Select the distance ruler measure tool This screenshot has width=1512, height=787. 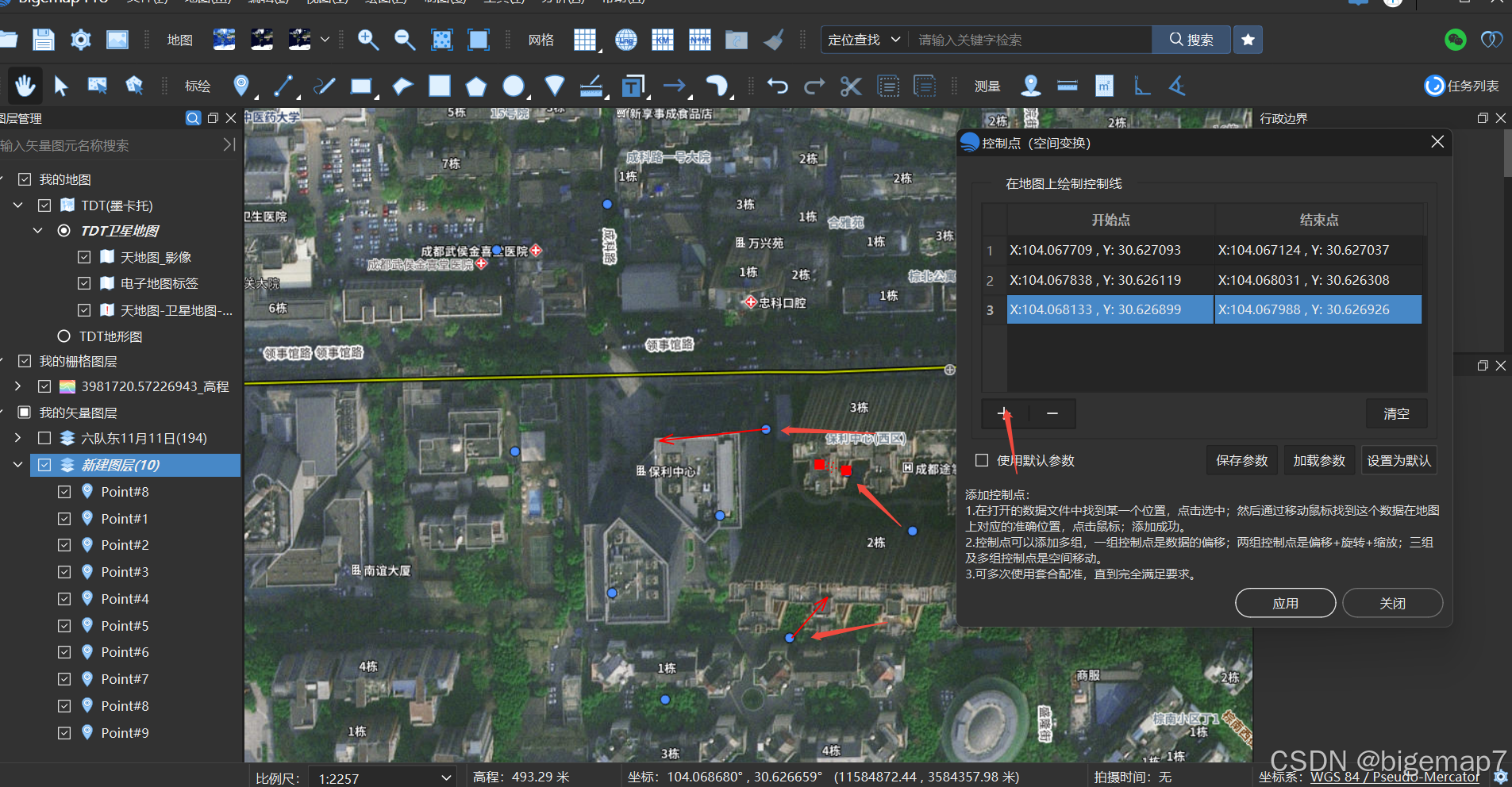point(1068,86)
